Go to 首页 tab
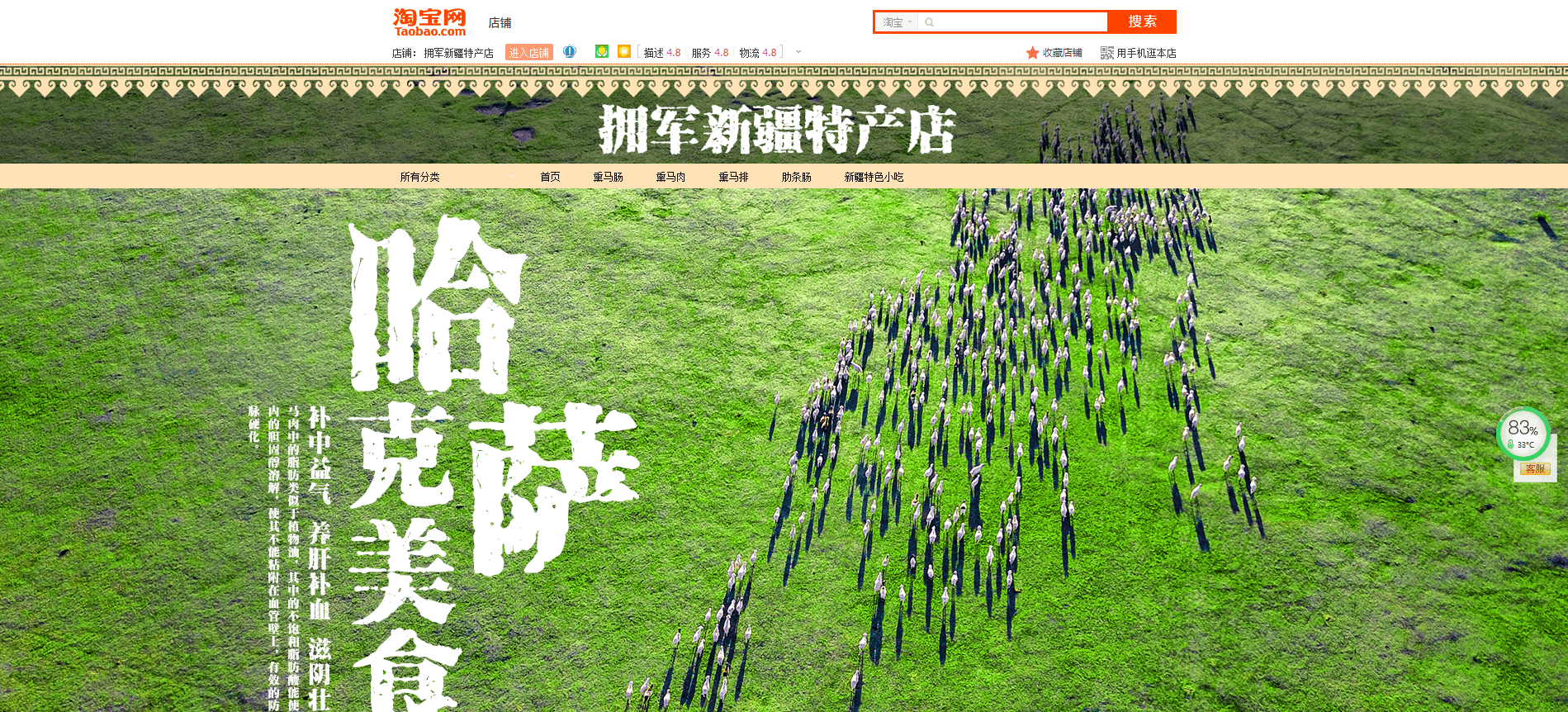Image resolution: width=1568 pixels, height=712 pixels. [550, 177]
